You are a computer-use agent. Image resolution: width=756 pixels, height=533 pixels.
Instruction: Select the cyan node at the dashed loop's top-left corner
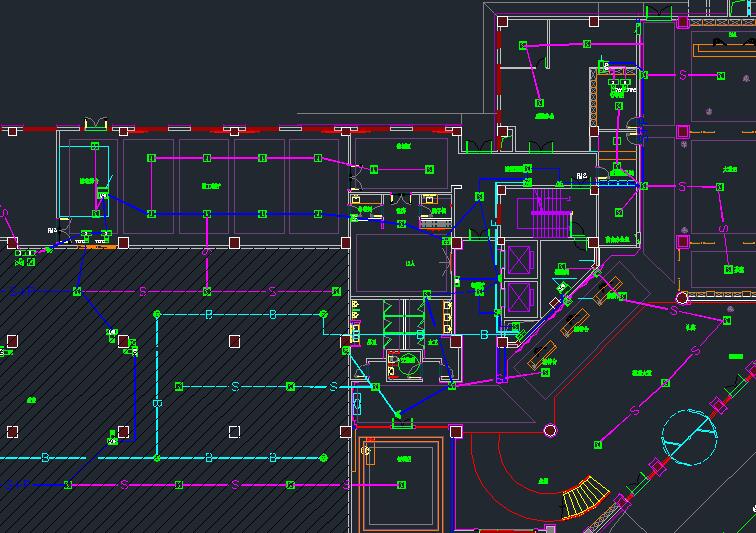click(157, 314)
